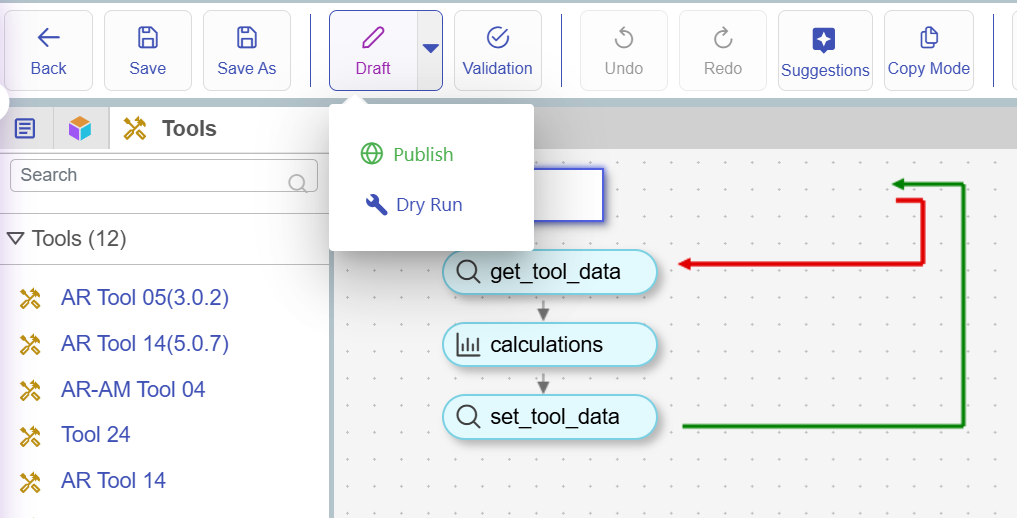Click the Undo button

(623, 51)
